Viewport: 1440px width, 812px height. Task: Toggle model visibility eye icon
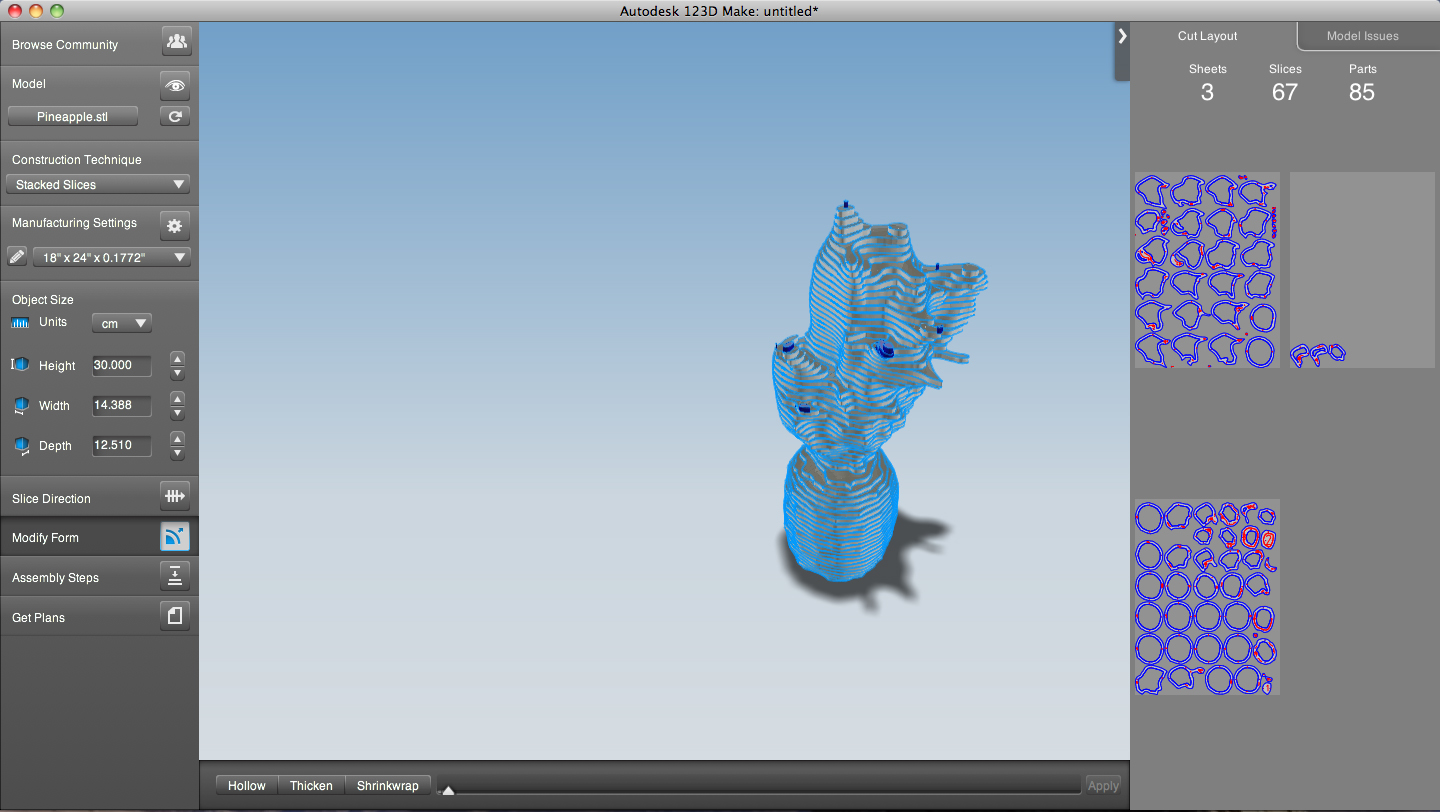click(176, 85)
